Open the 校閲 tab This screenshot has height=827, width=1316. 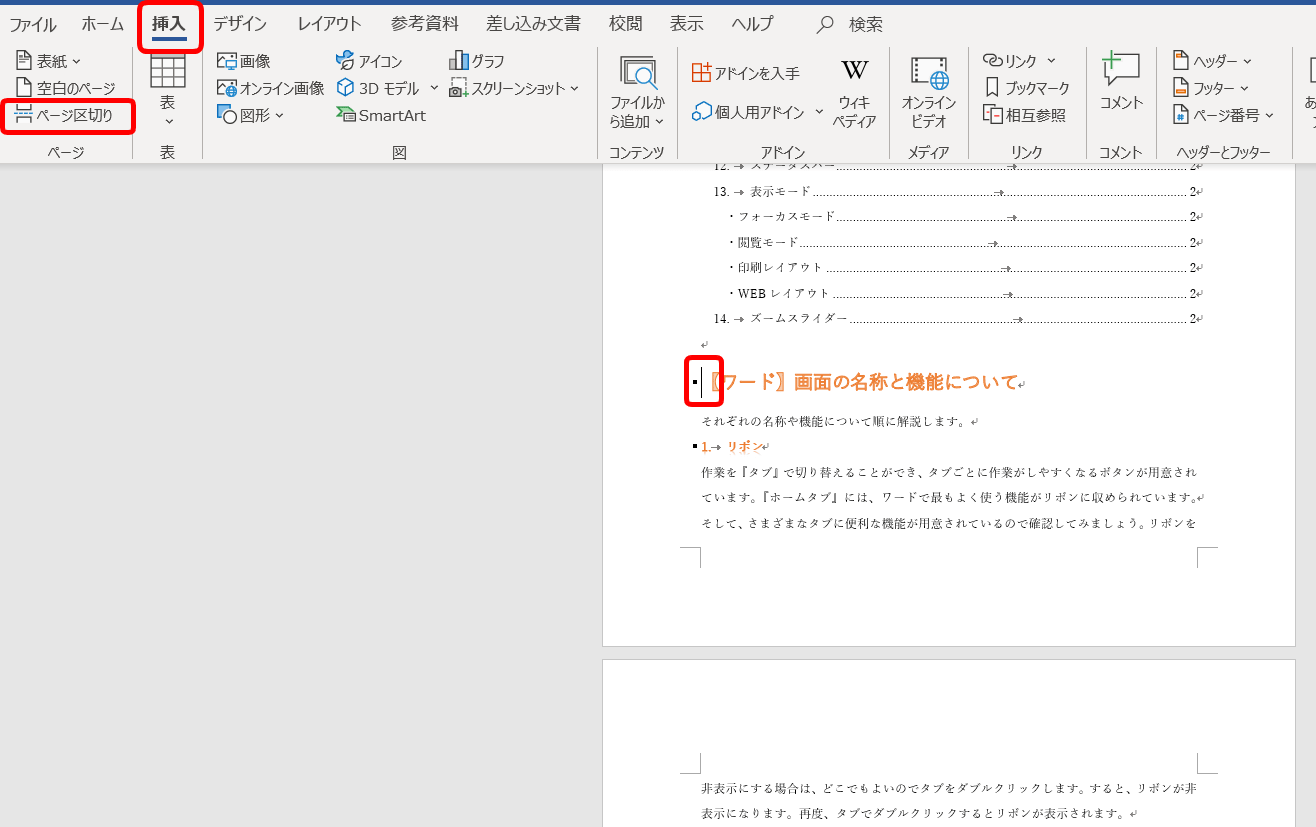click(625, 24)
